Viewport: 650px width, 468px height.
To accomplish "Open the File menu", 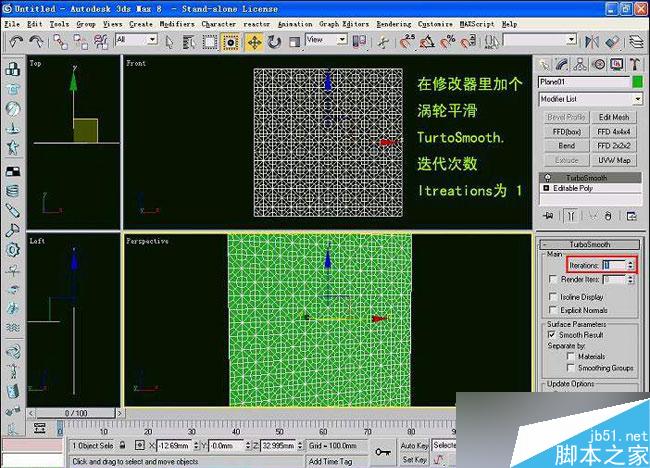I will 12,24.
